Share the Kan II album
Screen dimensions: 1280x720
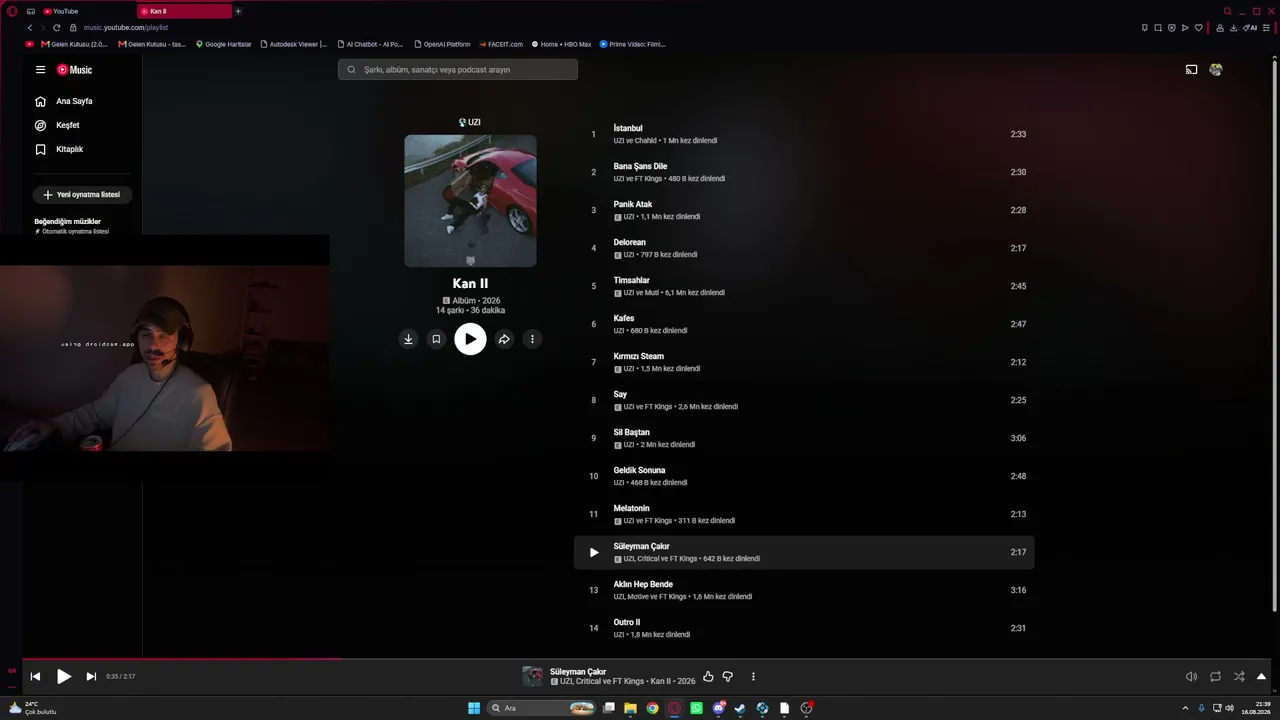coord(504,339)
